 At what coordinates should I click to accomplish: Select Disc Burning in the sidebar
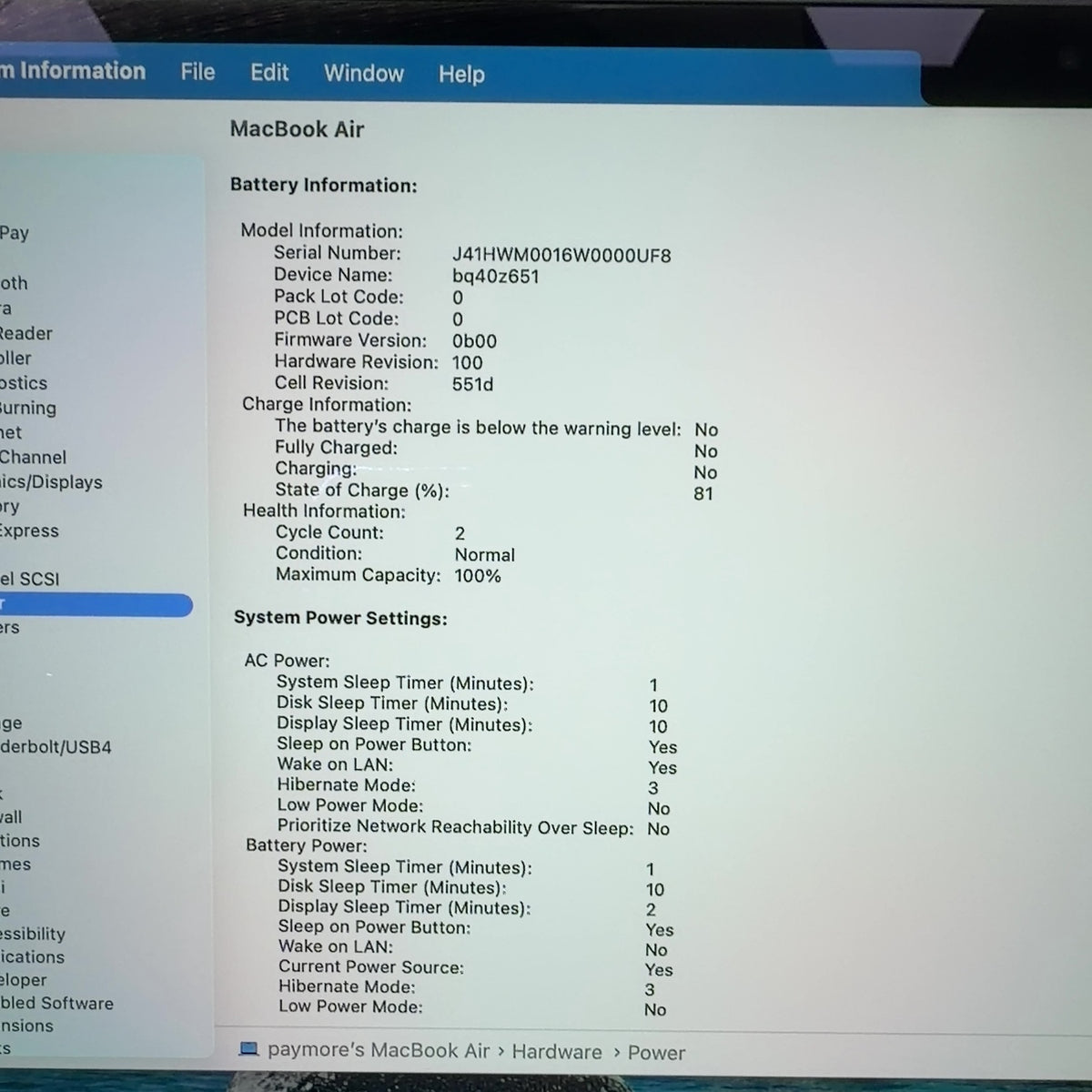click(x=28, y=408)
